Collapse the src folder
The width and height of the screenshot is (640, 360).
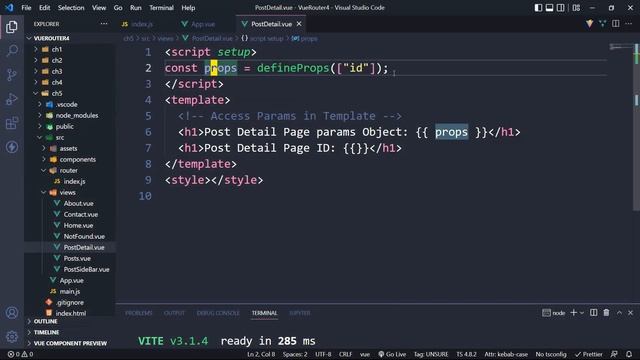[60, 138]
